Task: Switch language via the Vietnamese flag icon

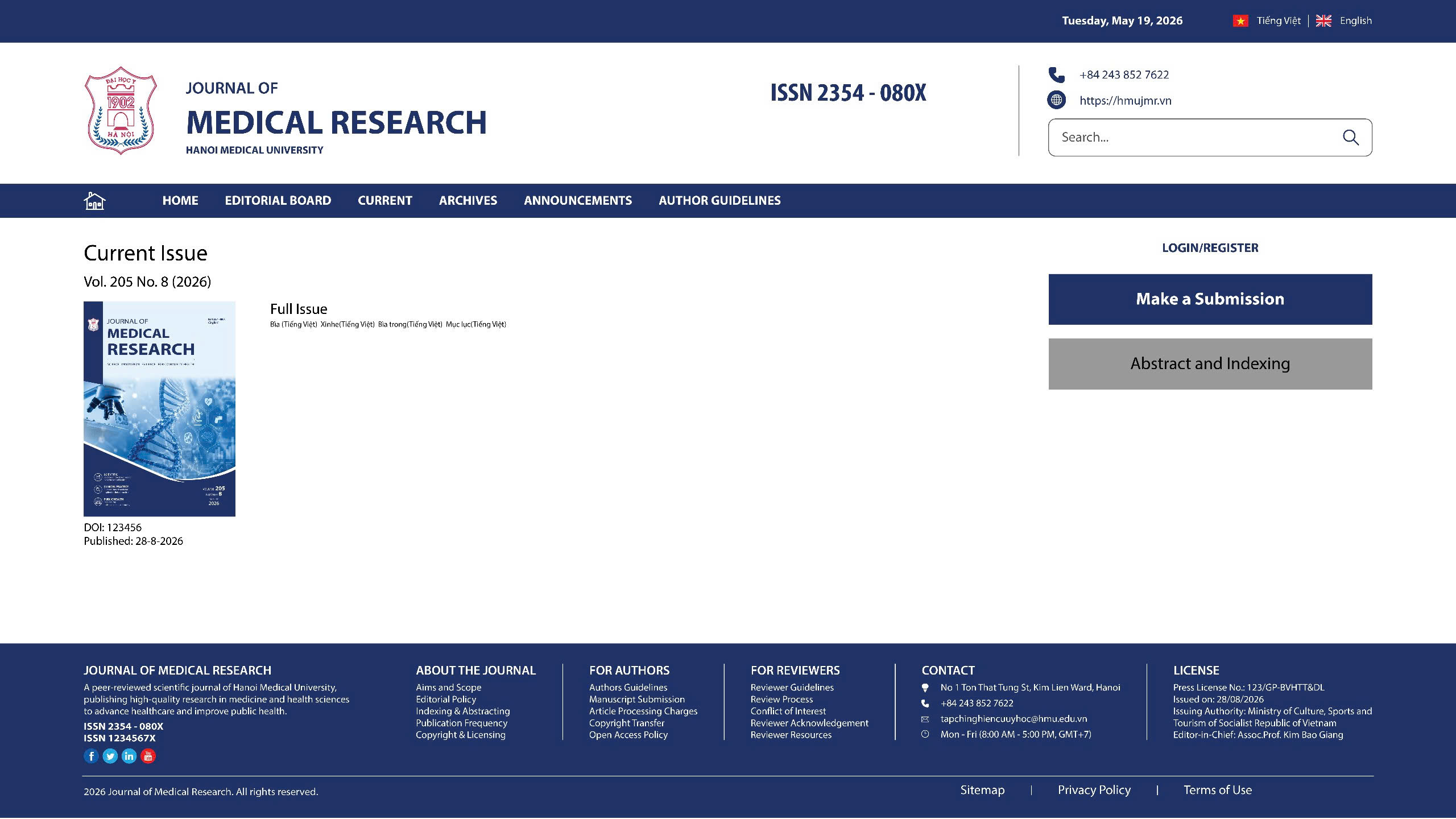Action: pos(1240,21)
